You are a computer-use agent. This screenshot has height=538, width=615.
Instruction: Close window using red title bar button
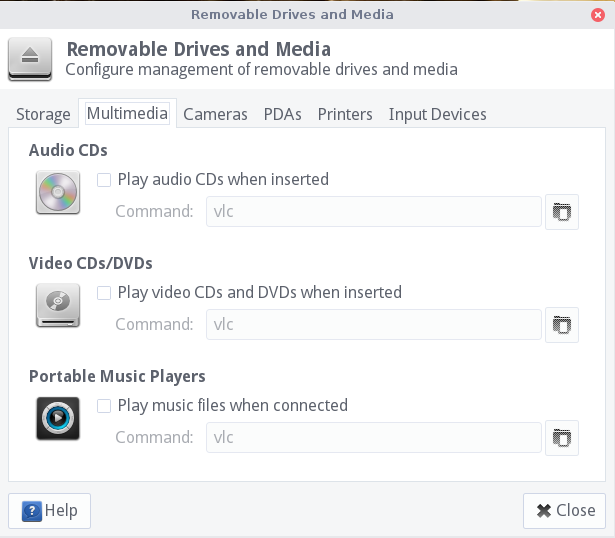(599, 14)
